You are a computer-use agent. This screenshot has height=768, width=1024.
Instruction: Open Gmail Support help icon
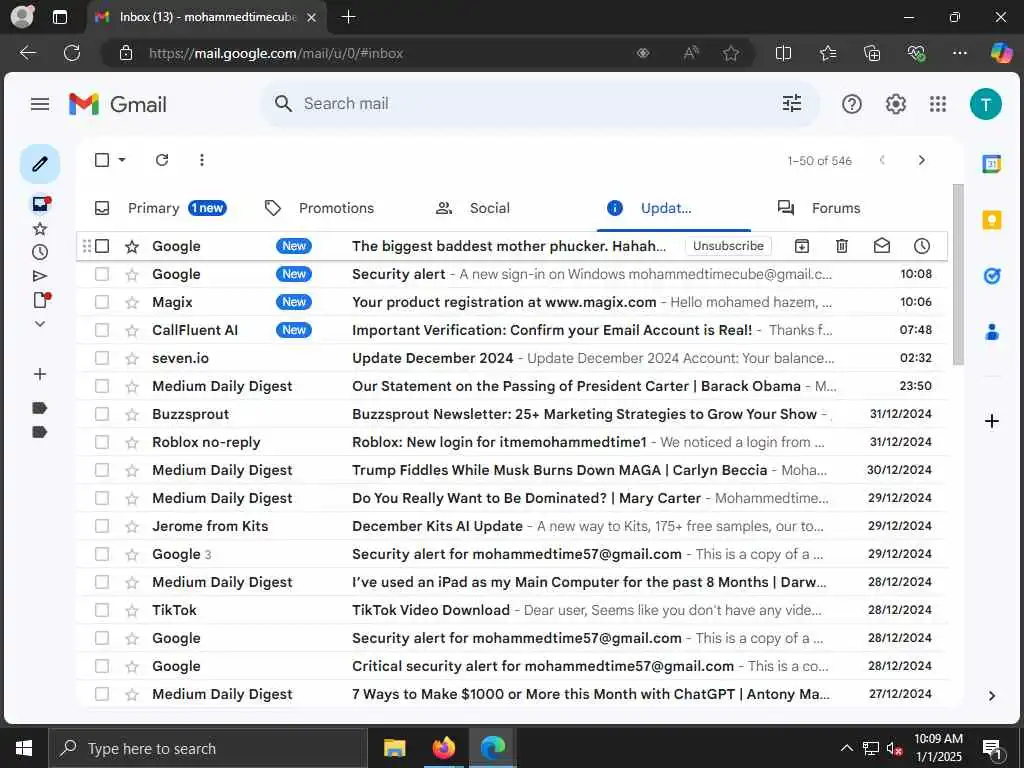pos(852,104)
